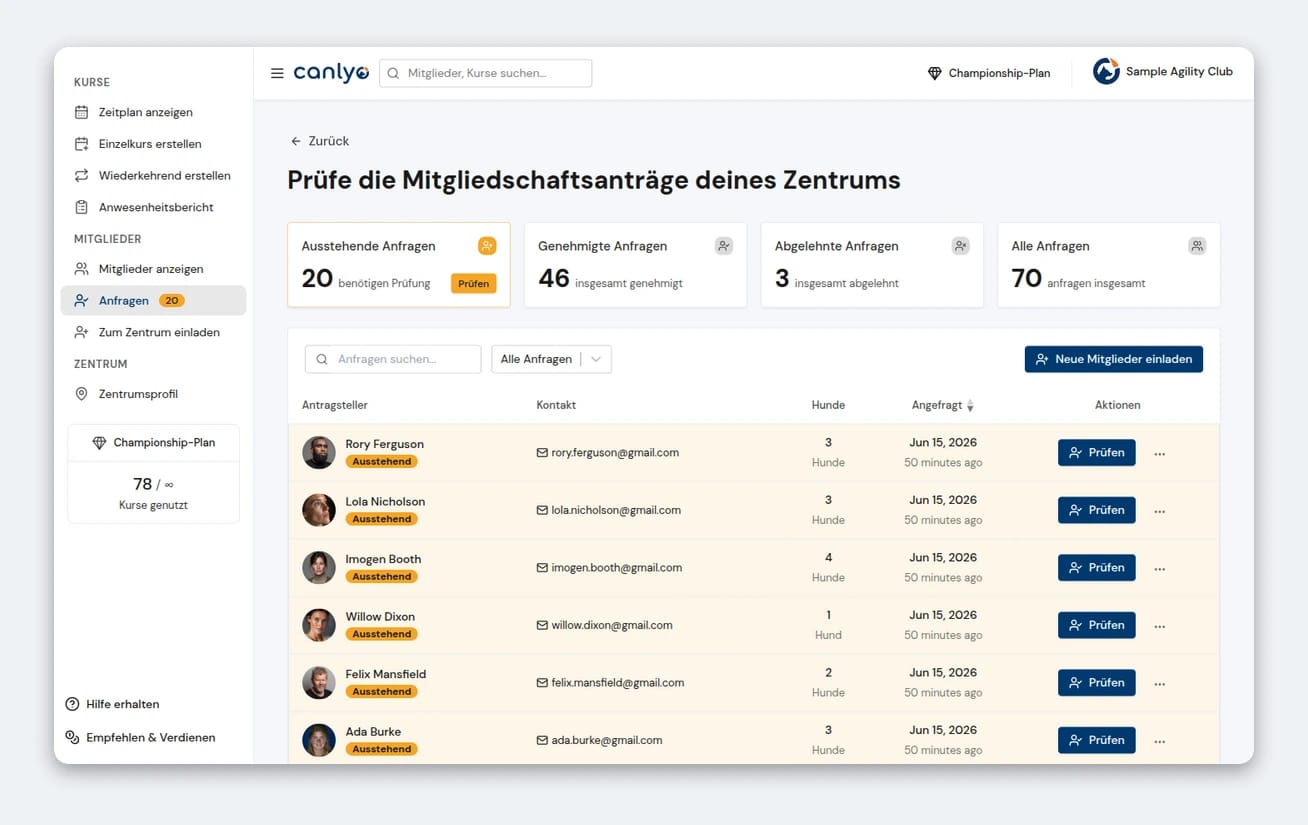This screenshot has height=825, width=1308.
Task: Open the more options menu for Lola Nicholson
Action: 1160,511
